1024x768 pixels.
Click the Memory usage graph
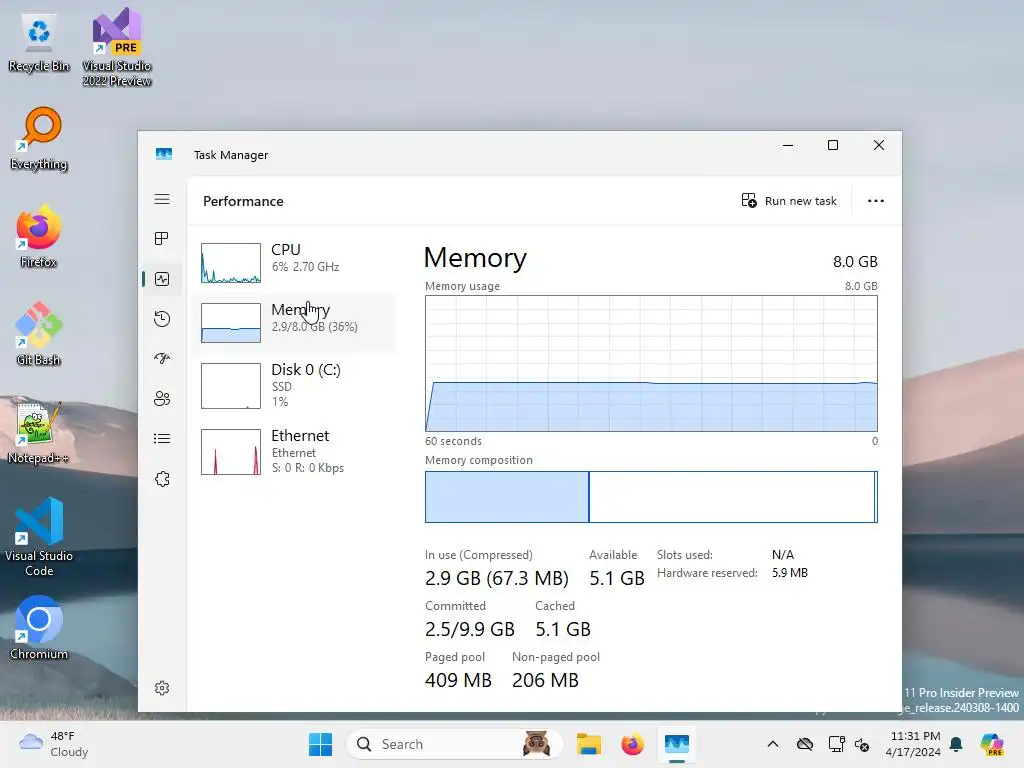[651, 363]
